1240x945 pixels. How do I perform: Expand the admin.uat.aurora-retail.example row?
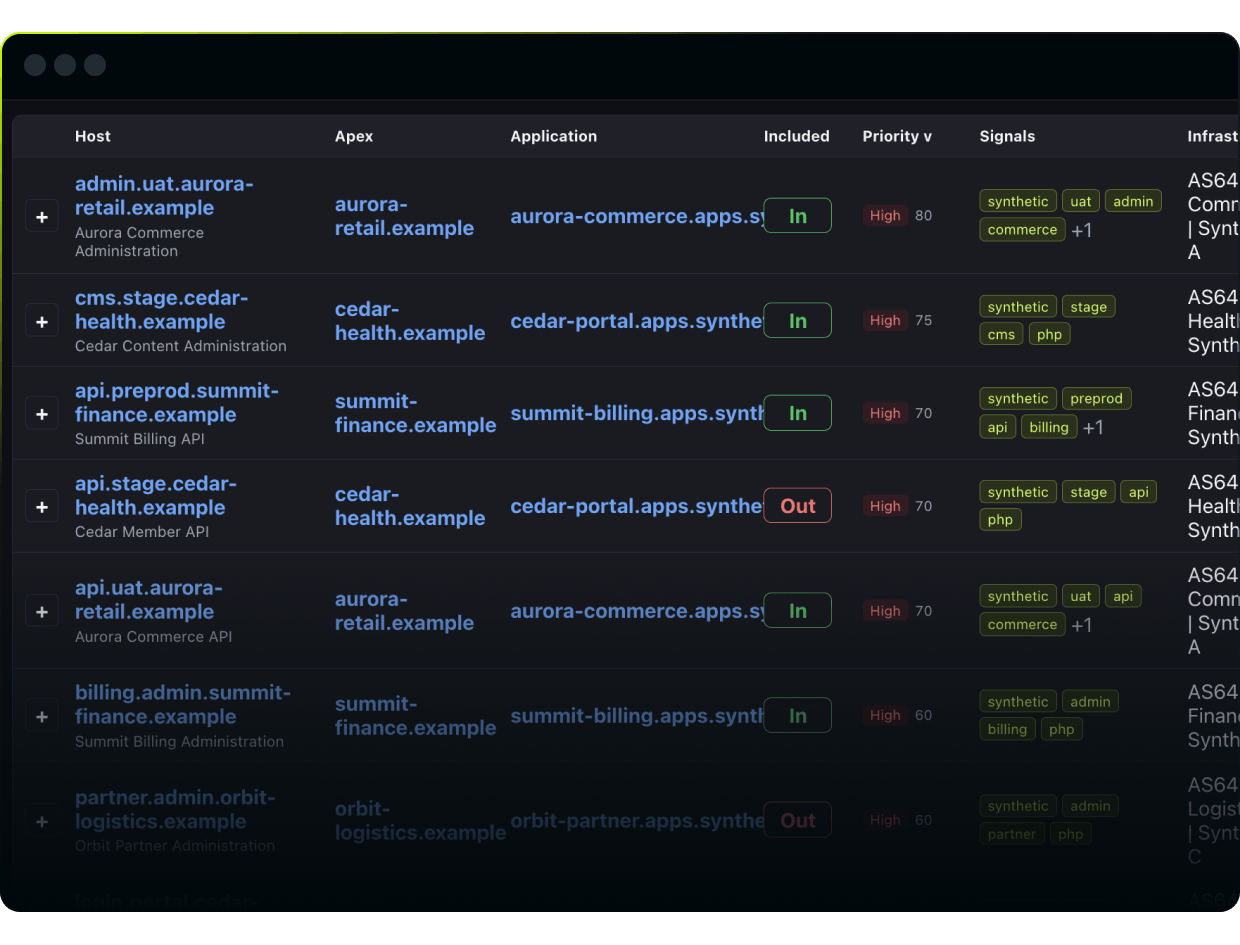[42, 216]
